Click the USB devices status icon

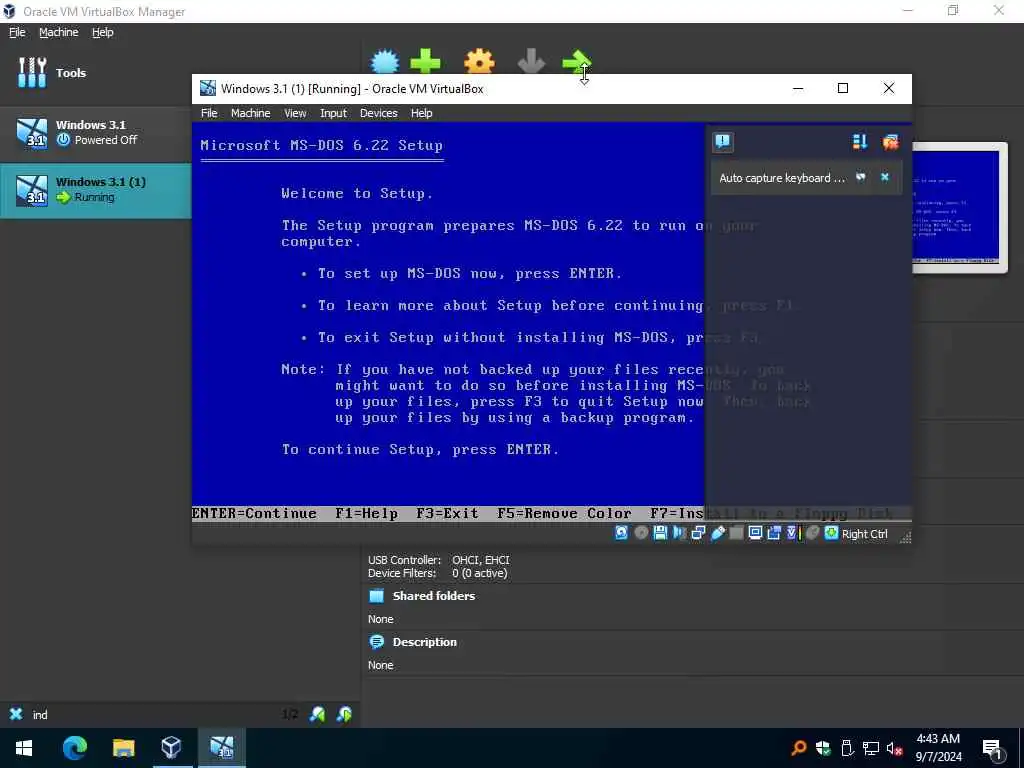tap(717, 533)
